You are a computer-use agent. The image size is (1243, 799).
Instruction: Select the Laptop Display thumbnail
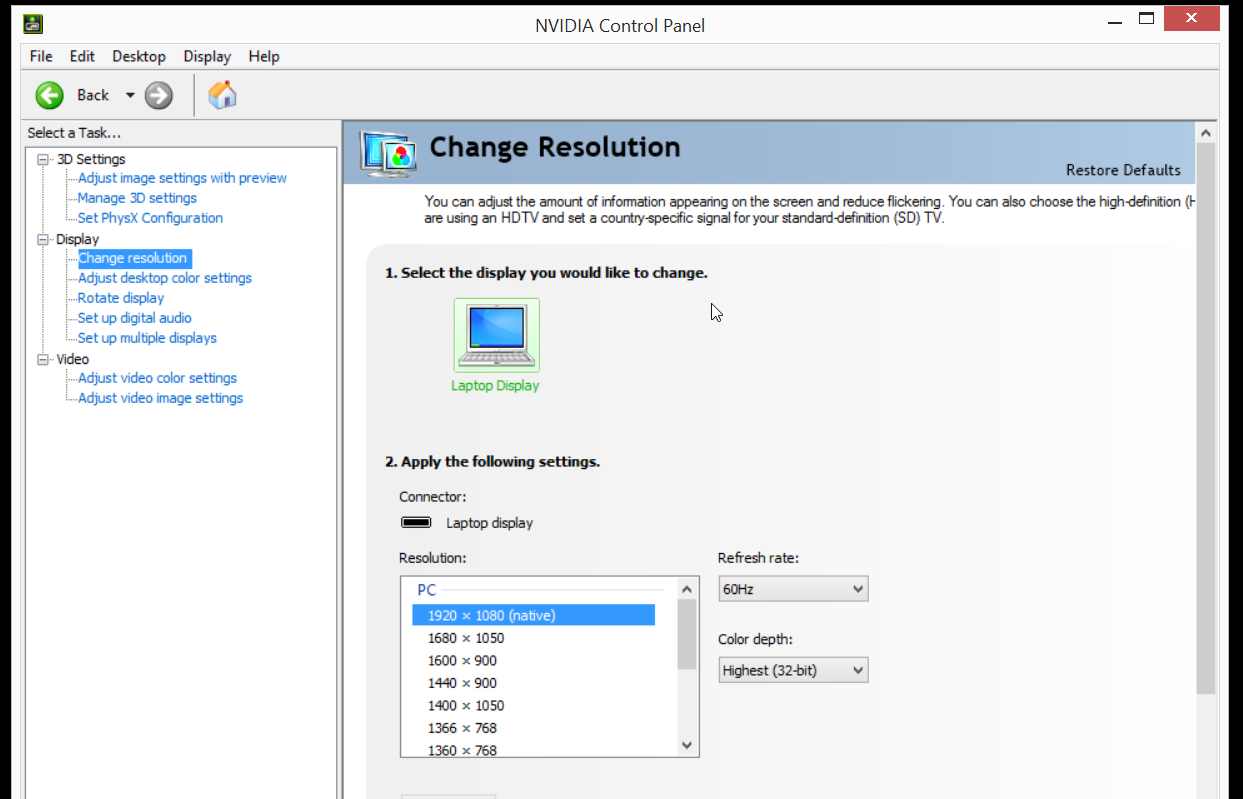pyautogui.click(x=496, y=335)
